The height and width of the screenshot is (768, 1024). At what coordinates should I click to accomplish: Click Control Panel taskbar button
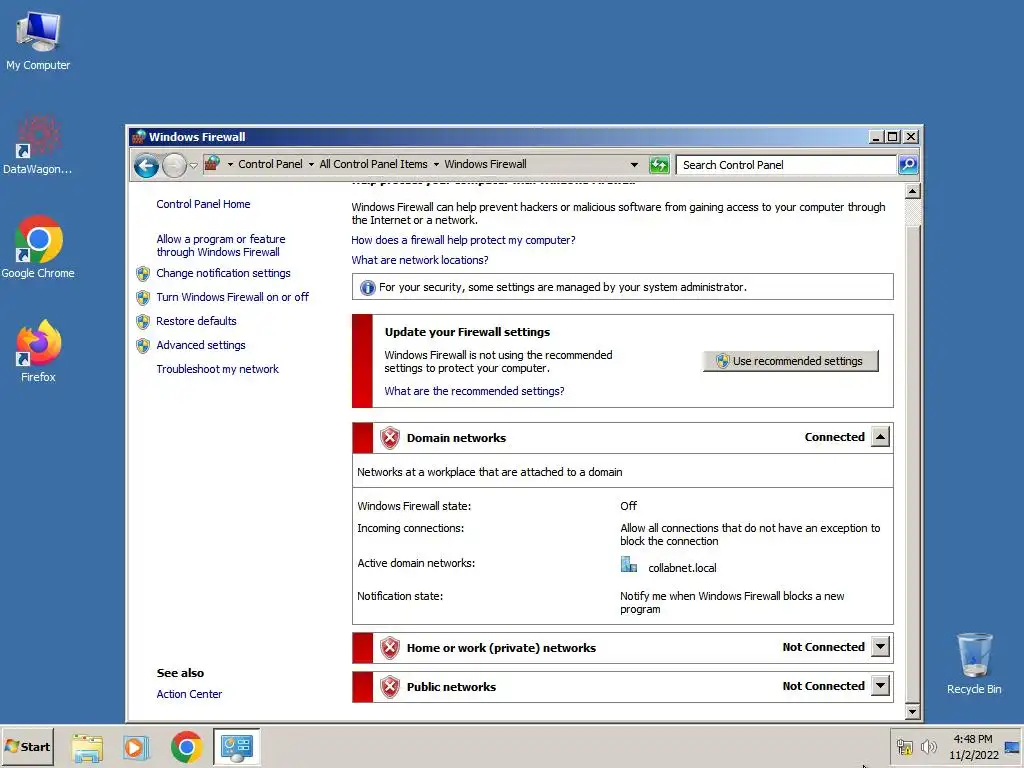pyautogui.click(x=236, y=747)
